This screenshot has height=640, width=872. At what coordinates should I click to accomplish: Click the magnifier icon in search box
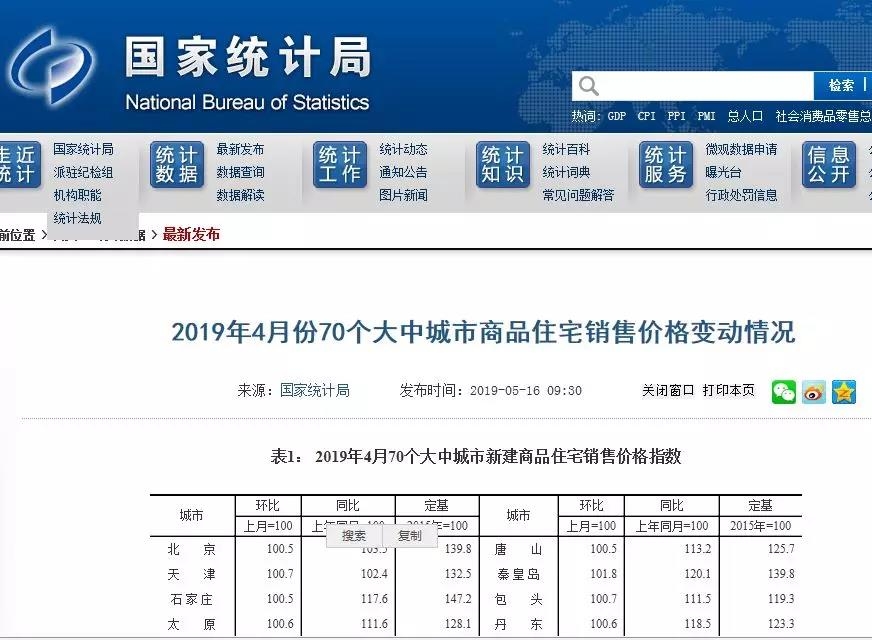coord(588,86)
